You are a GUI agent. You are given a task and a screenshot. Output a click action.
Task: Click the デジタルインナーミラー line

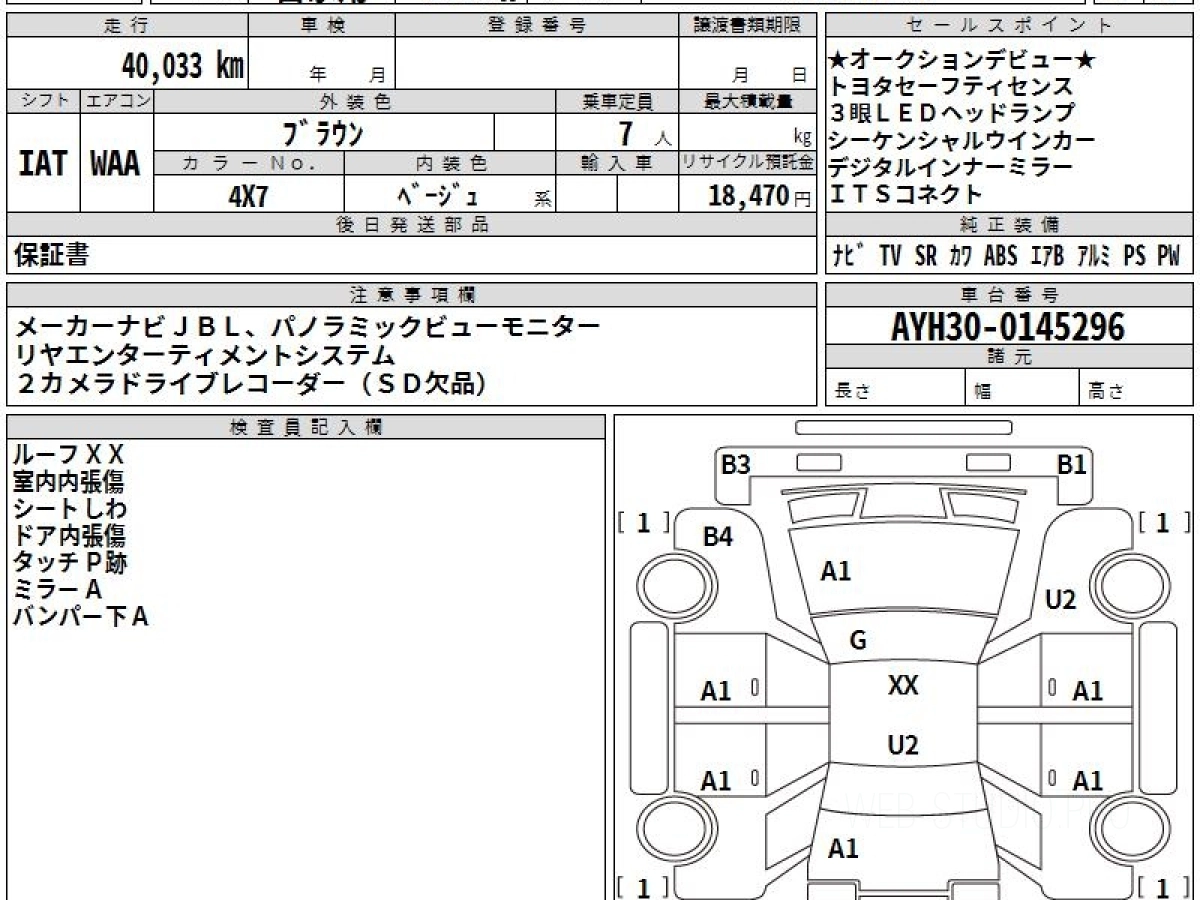coord(951,167)
